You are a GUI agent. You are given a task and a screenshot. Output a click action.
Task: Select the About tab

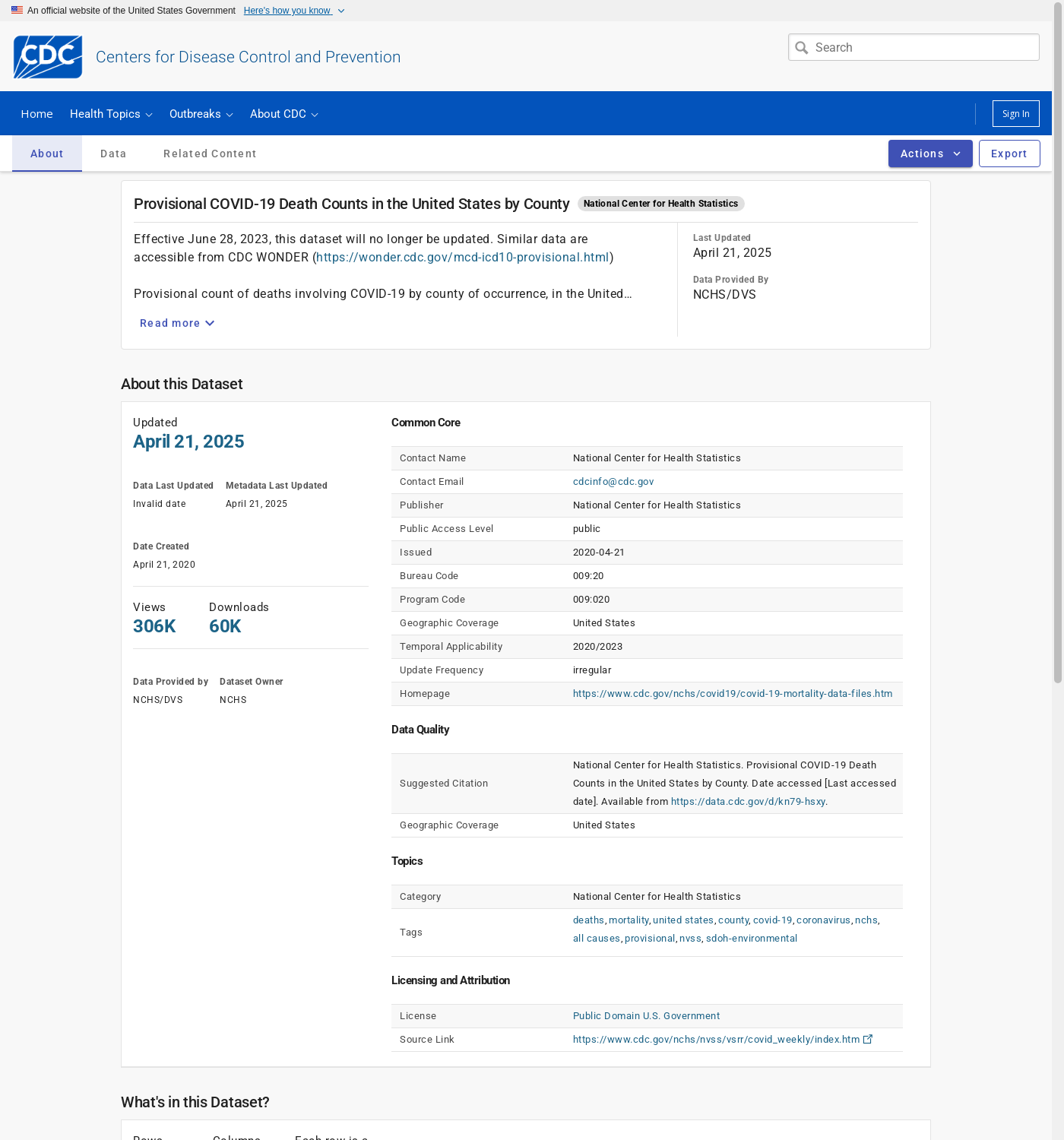click(x=47, y=154)
